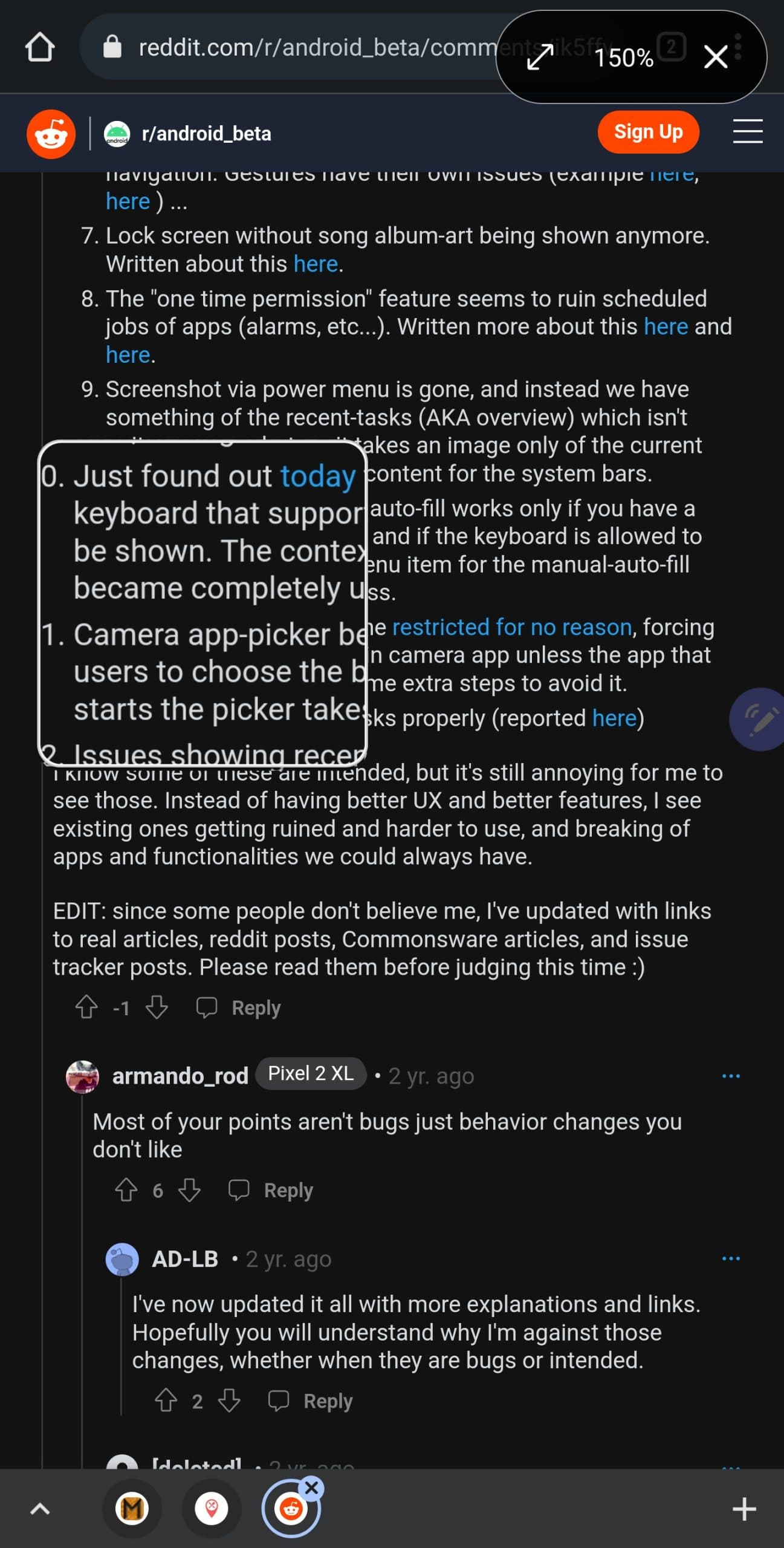This screenshot has width=784, height=1548.
Task: Open options menu for armando_rod's comment
Action: pyautogui.click(x=731, y=1076)
